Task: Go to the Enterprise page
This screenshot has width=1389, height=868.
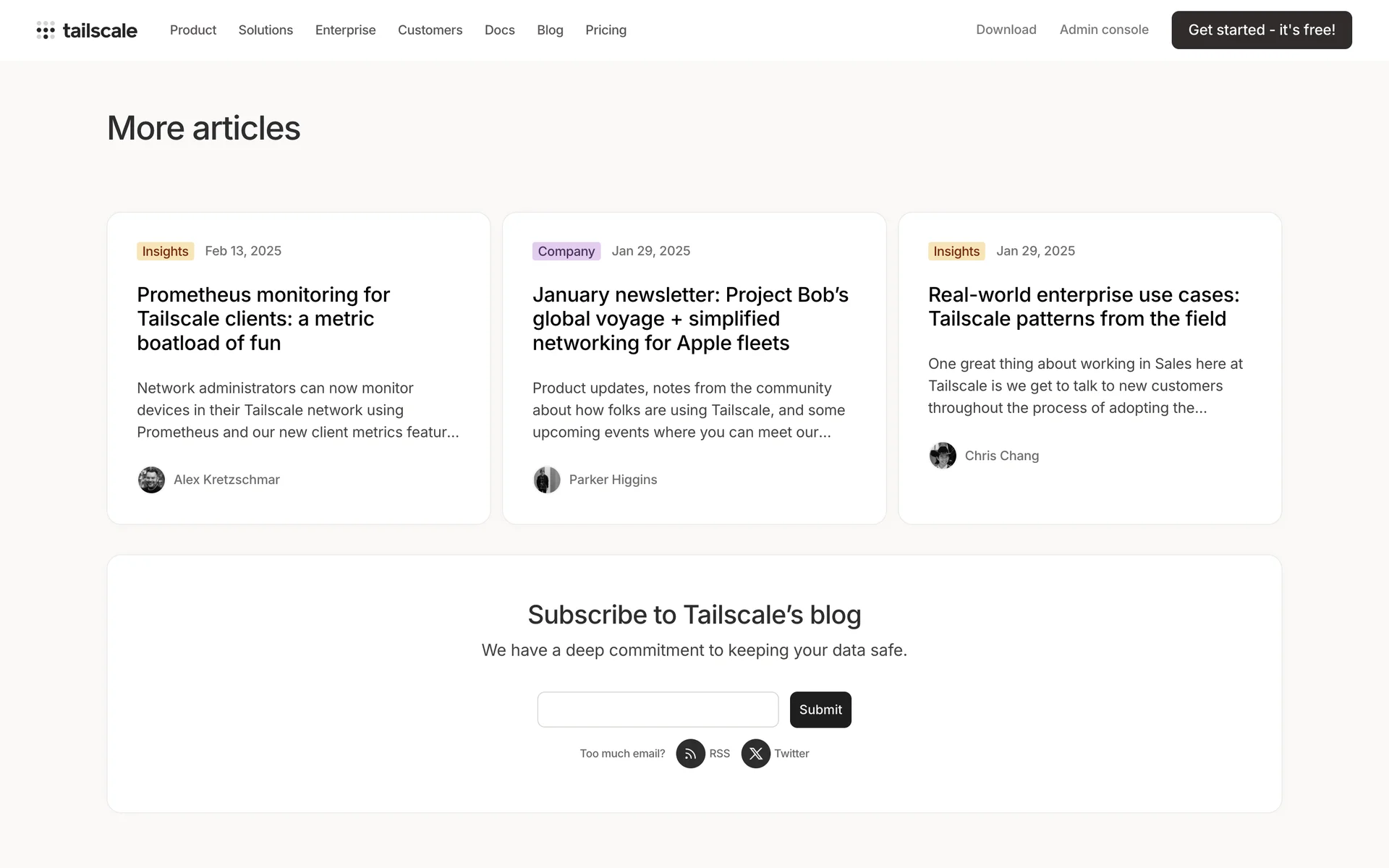Action: [x=345, y=30]
